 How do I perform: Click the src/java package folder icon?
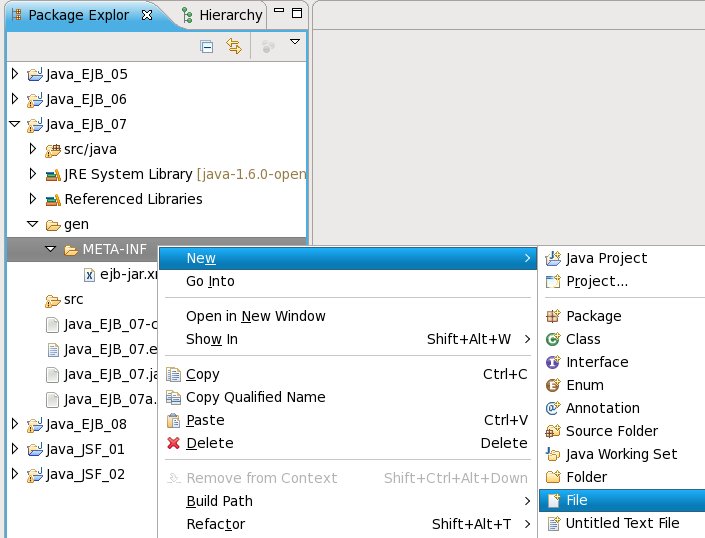(53, 150)
